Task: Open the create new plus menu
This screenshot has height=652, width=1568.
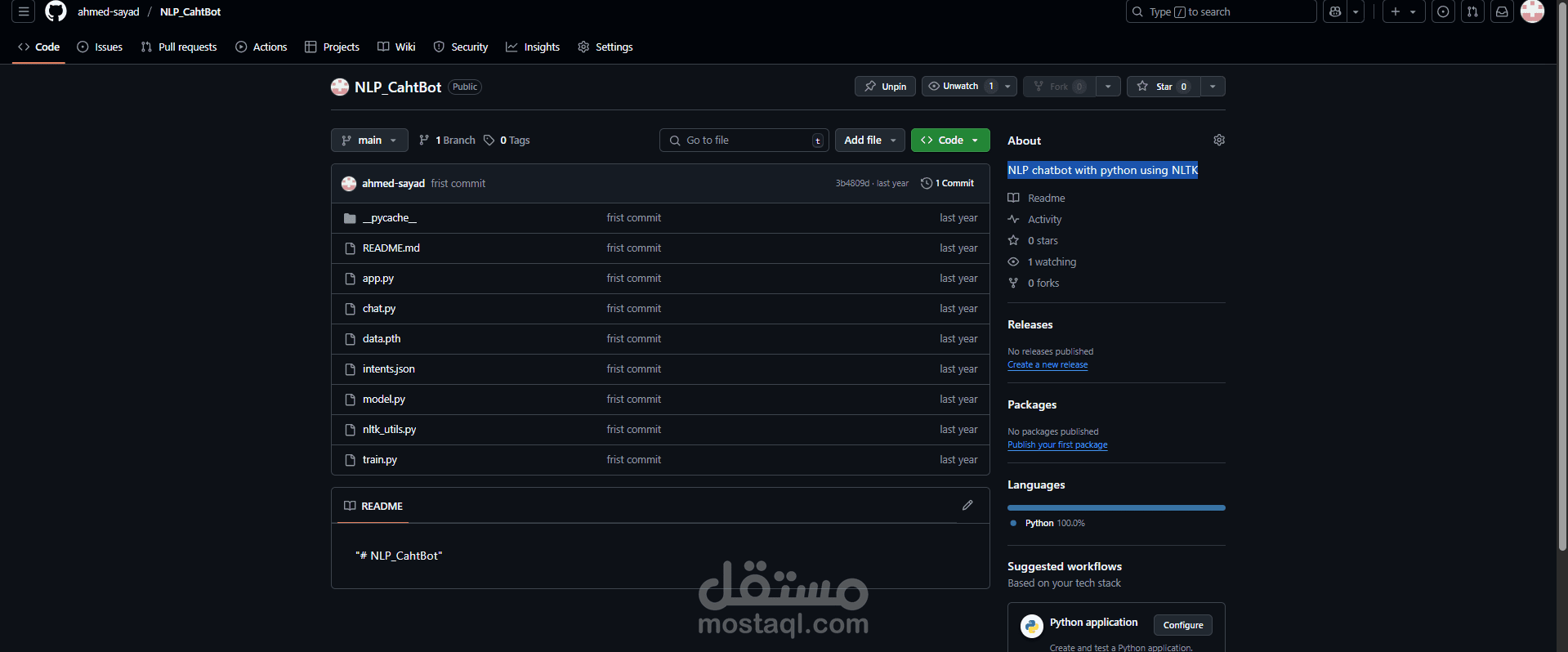Action: pyautogui.click(x=1404, y=12)
